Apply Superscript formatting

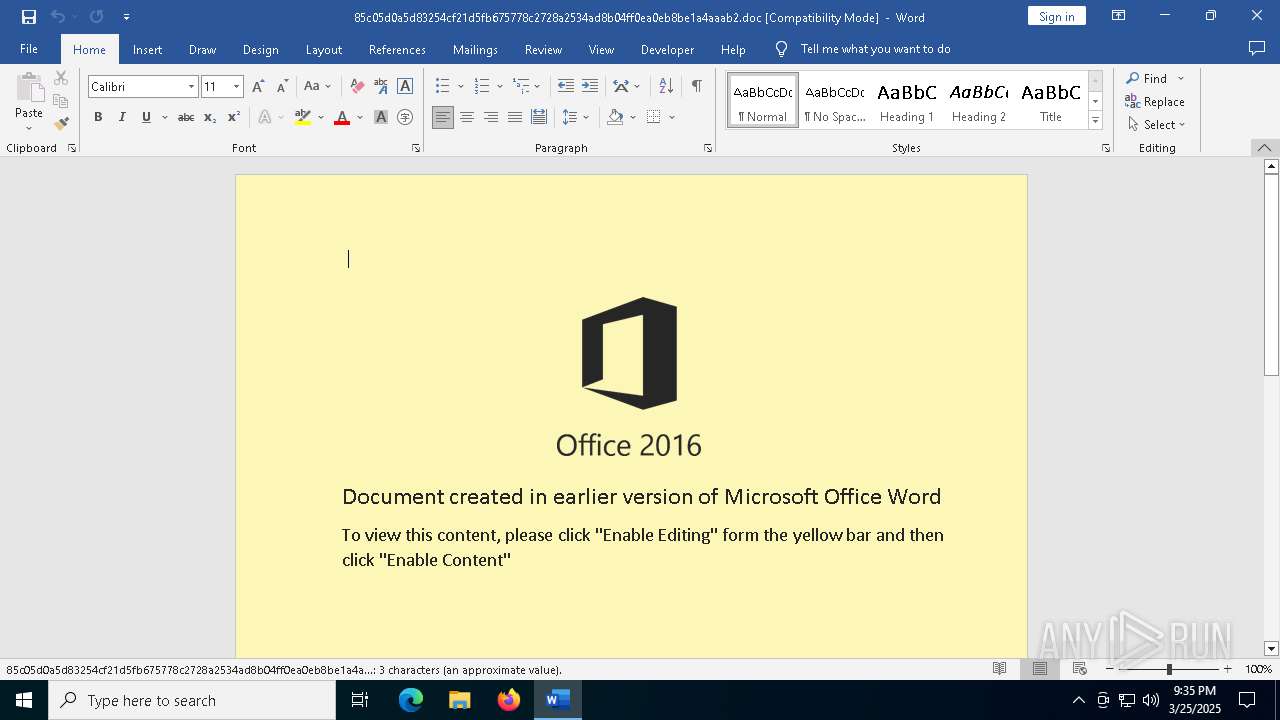pos(233,117)
